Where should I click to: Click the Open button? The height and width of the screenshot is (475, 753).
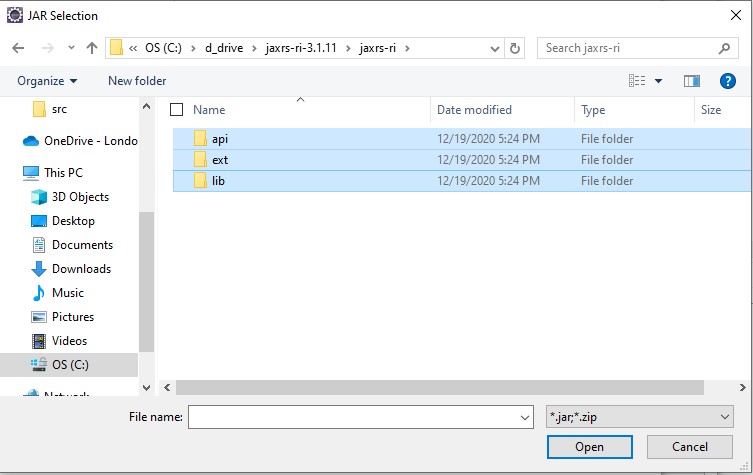589,447
